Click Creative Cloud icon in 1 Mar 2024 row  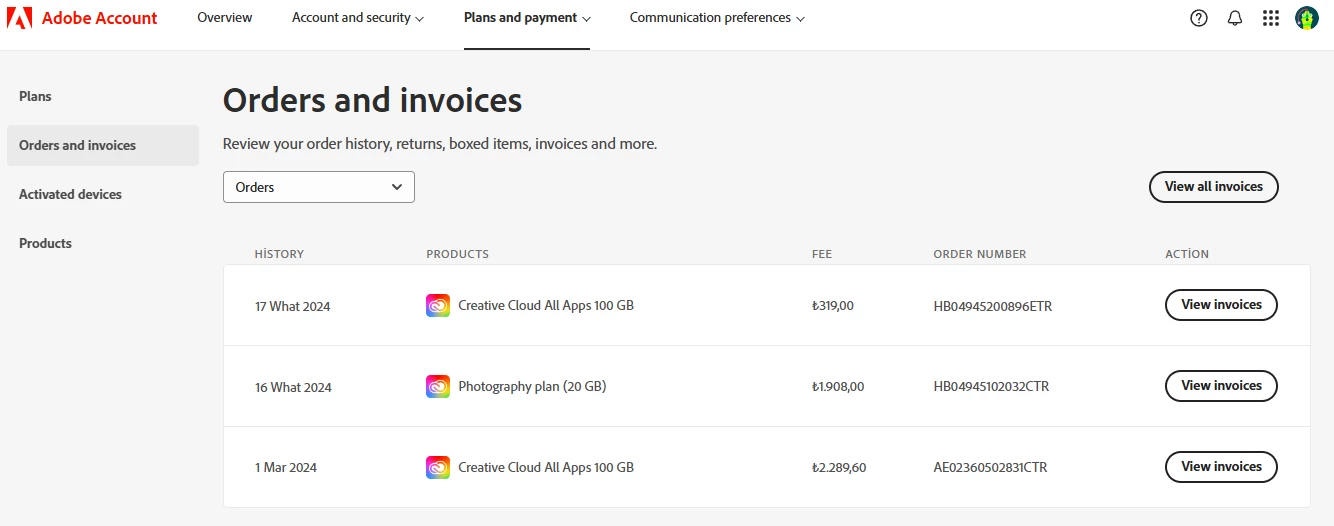(x=438, y=467)
